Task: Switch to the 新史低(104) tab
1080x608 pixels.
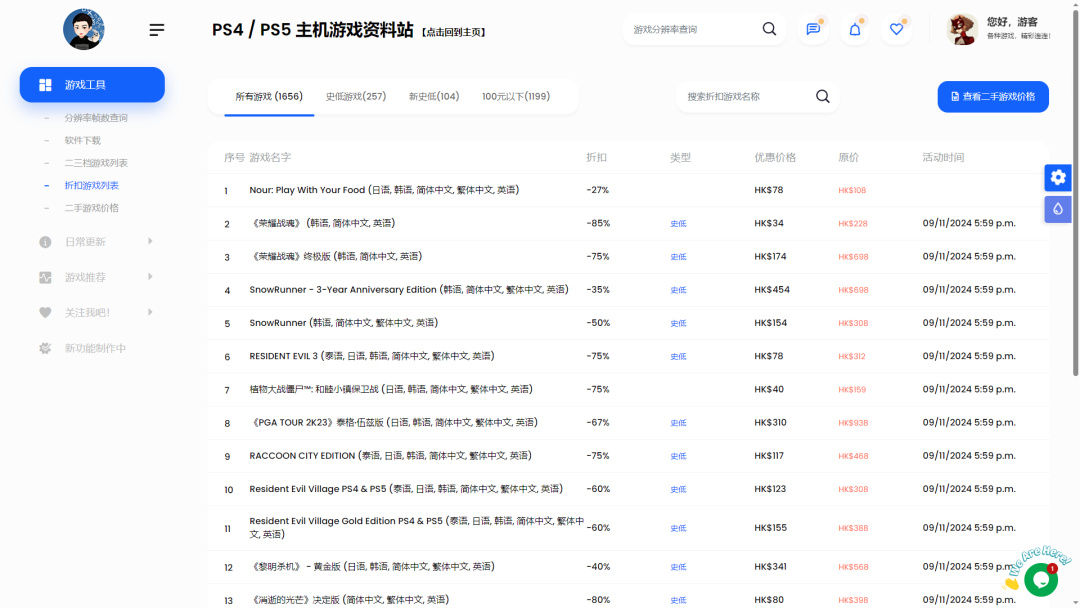Action: [x=434, y=96]
